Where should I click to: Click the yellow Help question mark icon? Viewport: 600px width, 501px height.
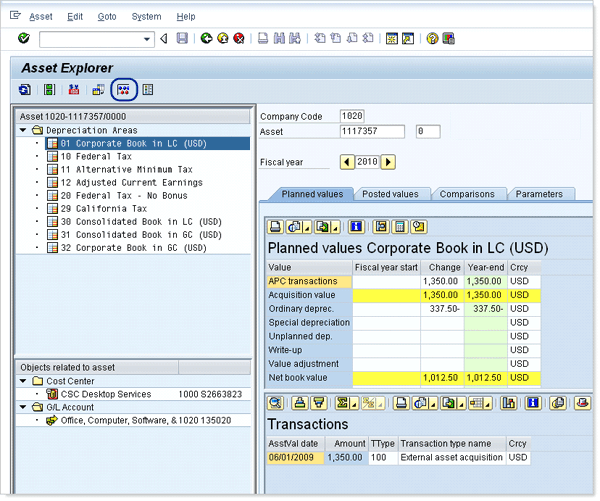(432, 39)
